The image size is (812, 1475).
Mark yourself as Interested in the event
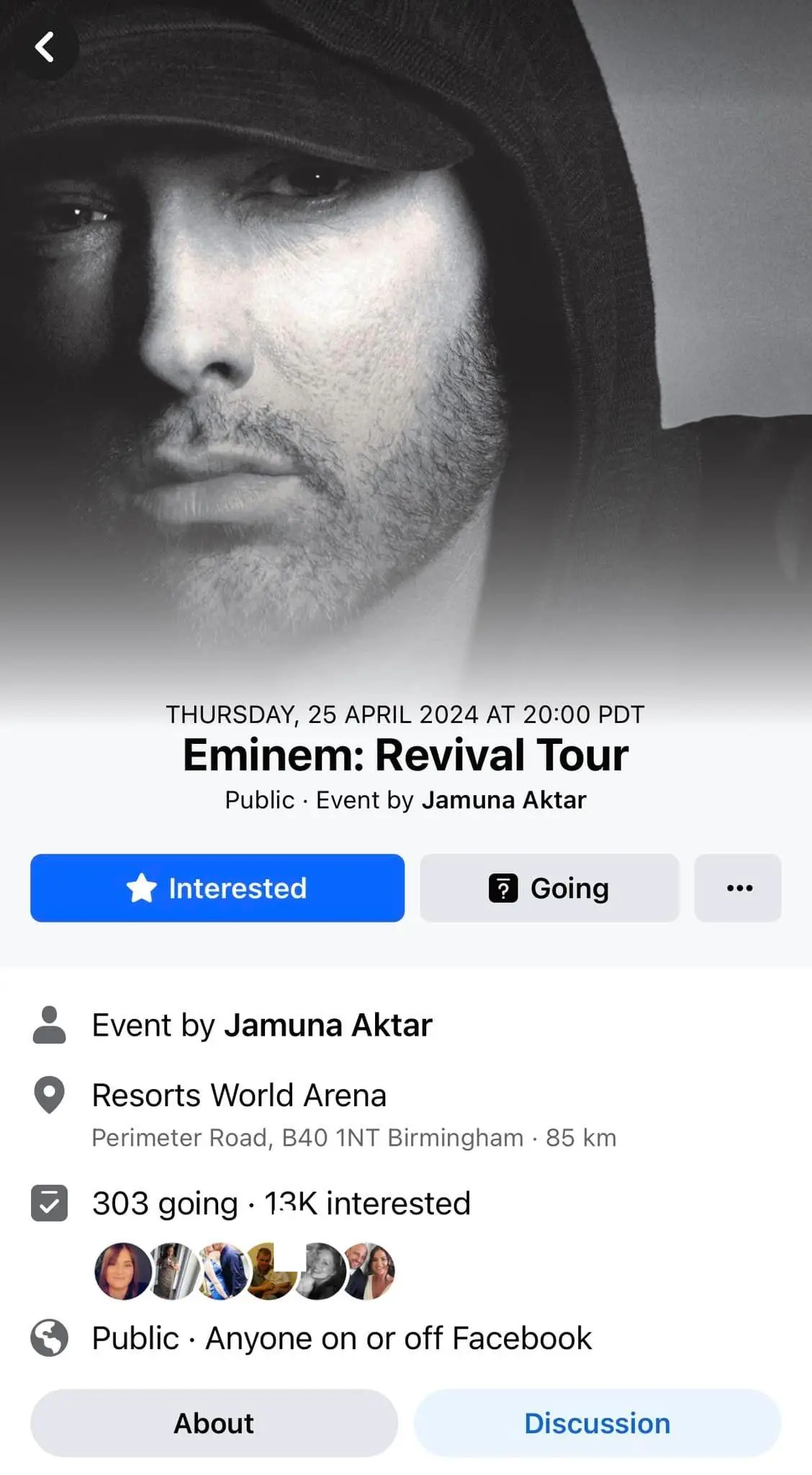click(217, 887)
